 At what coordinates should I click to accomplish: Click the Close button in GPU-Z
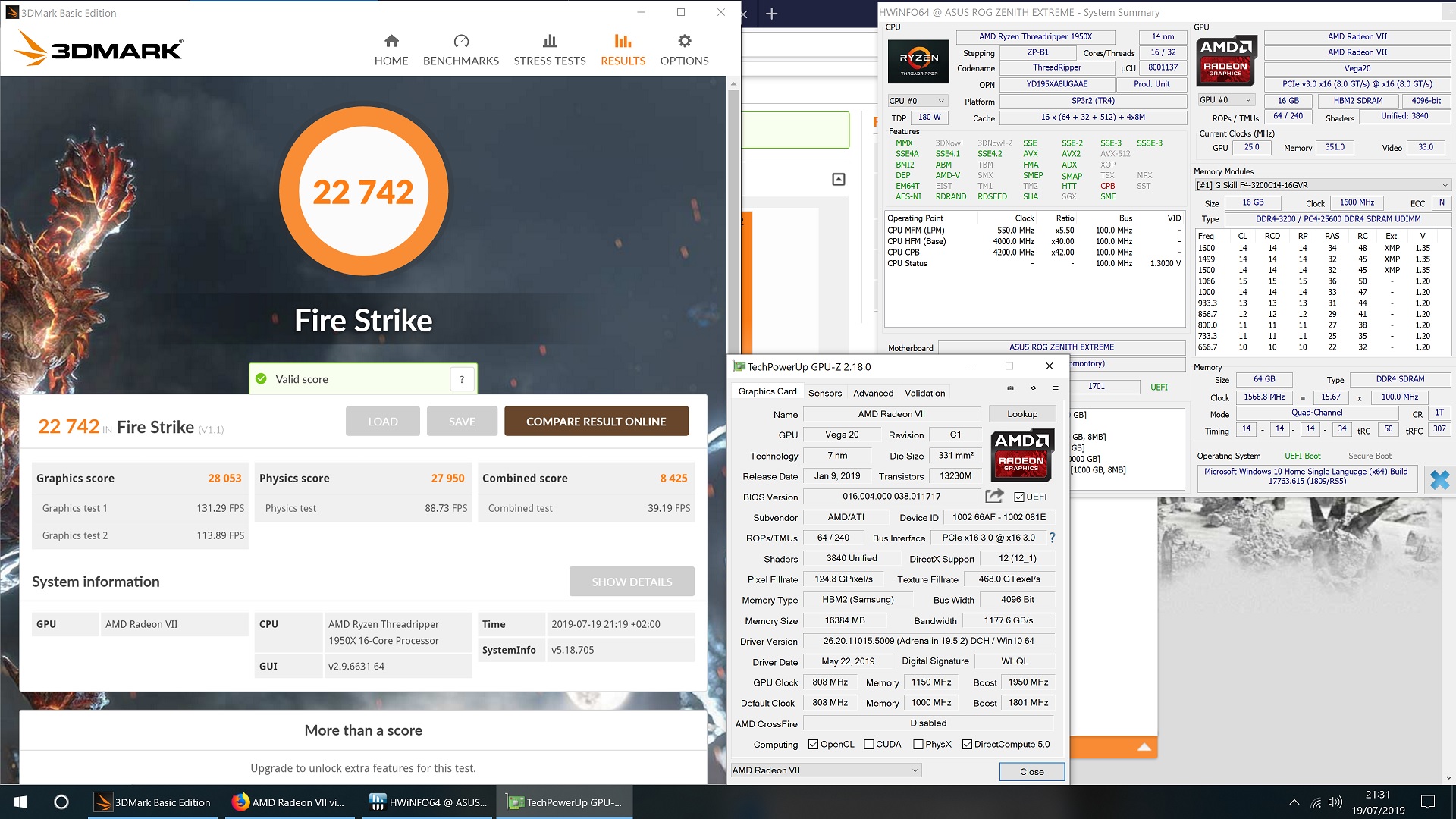[x=1031, y=771]
